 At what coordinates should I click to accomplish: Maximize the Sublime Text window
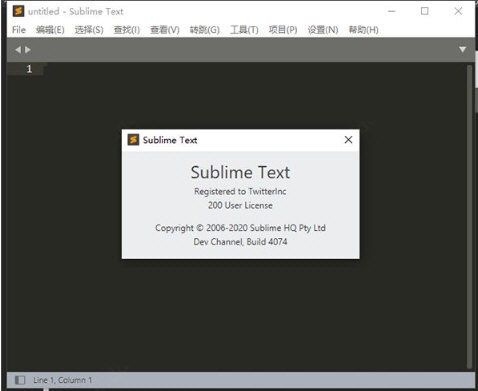click(425, 11)
